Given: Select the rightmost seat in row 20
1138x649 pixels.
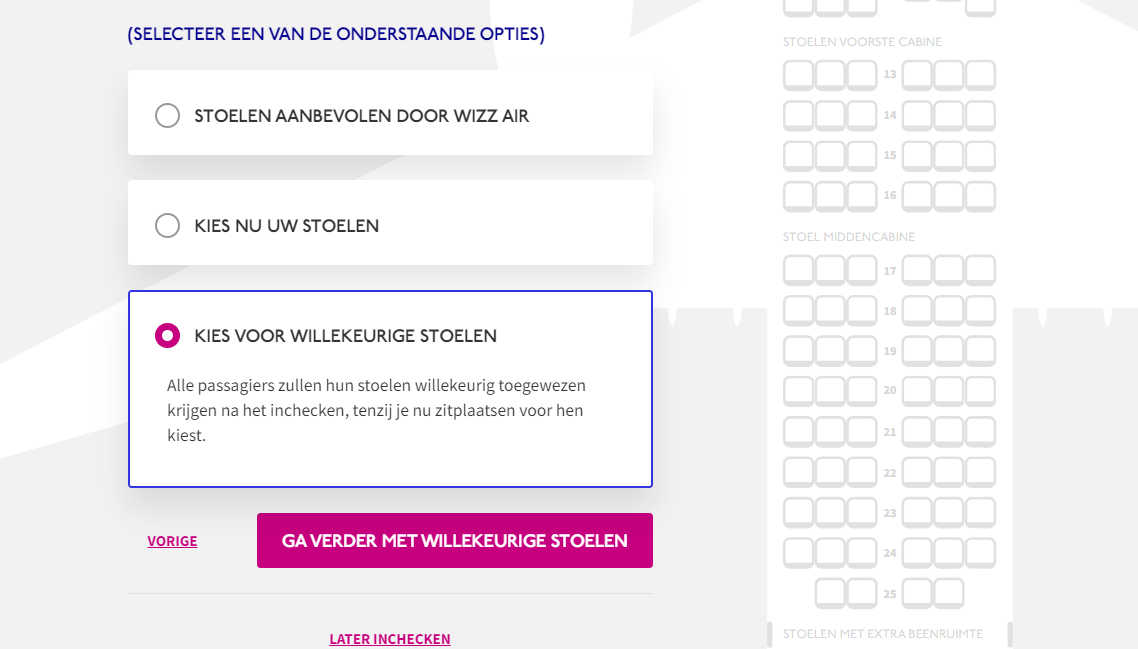Looking at the screenshot, I should [x=981, y=391].
